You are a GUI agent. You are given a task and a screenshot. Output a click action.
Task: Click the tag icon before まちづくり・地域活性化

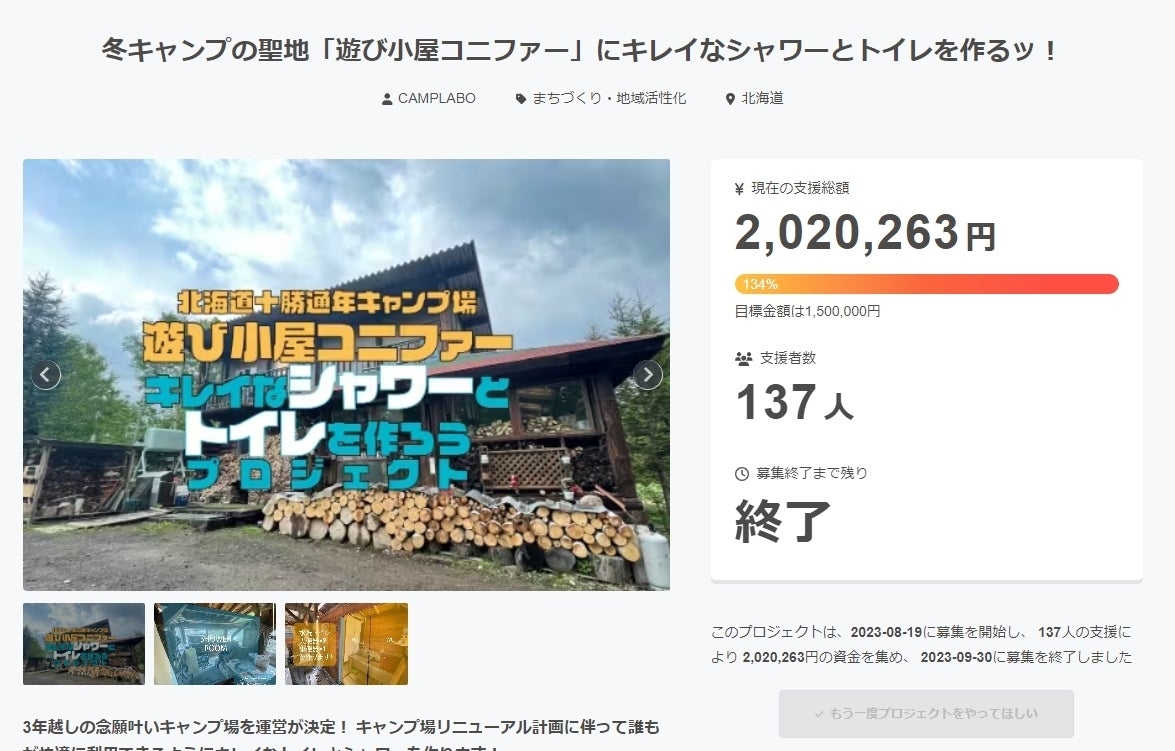coord(522,98)
